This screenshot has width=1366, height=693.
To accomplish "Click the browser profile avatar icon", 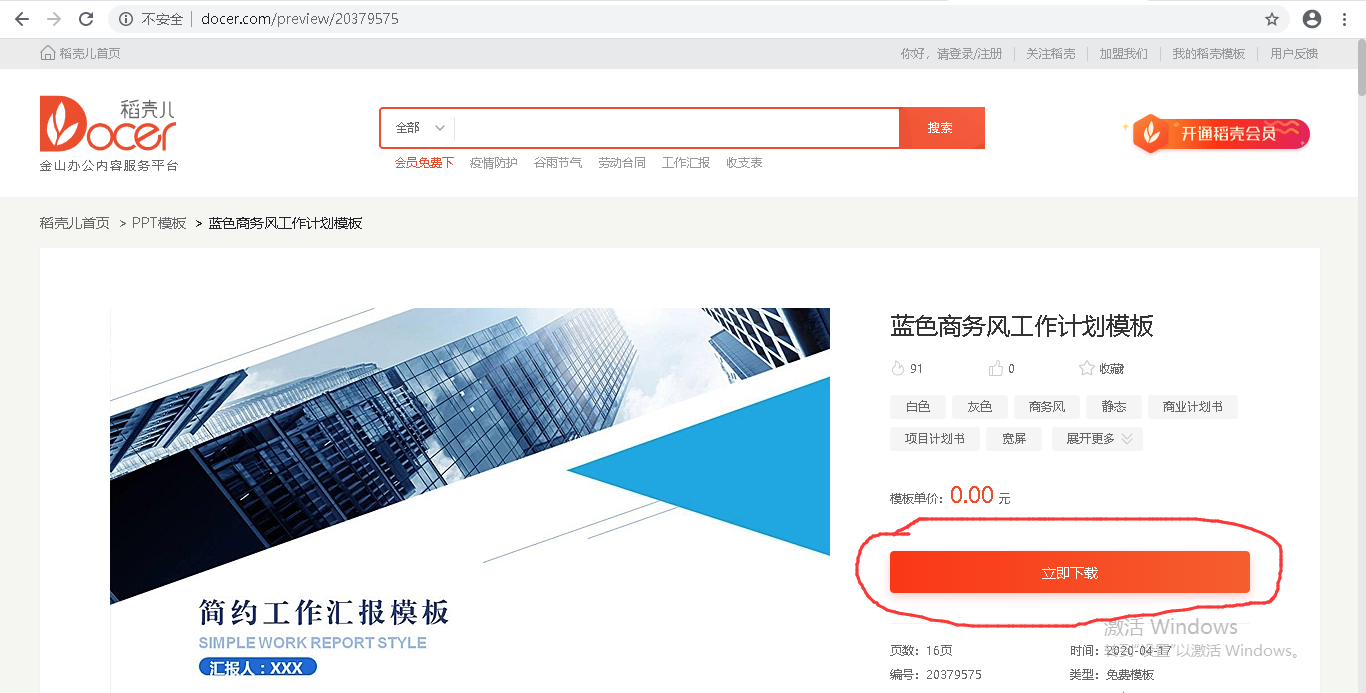I will pos(1311,18).
